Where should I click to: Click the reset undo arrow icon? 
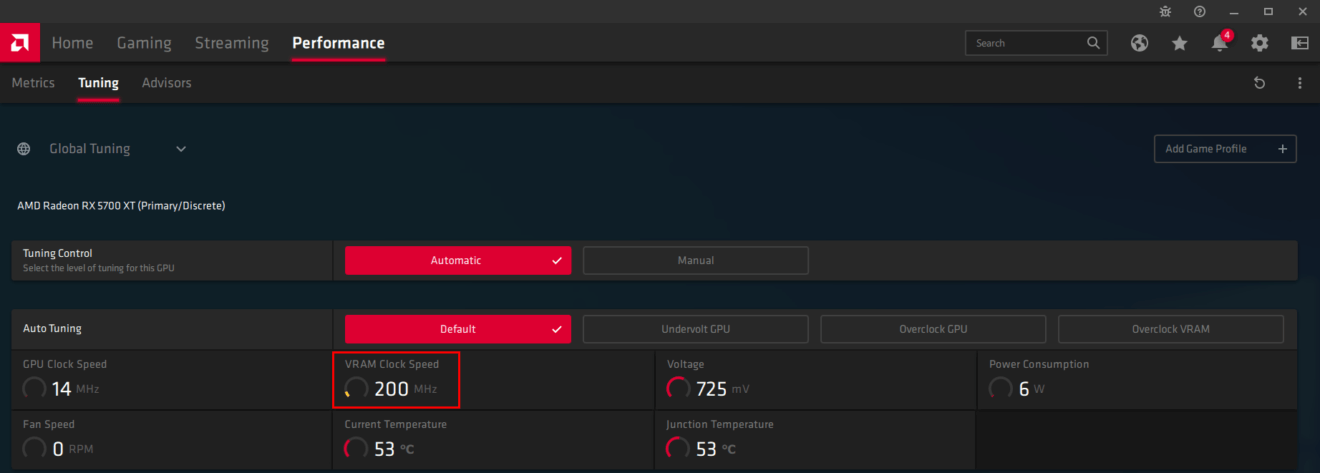(1259, 83)
